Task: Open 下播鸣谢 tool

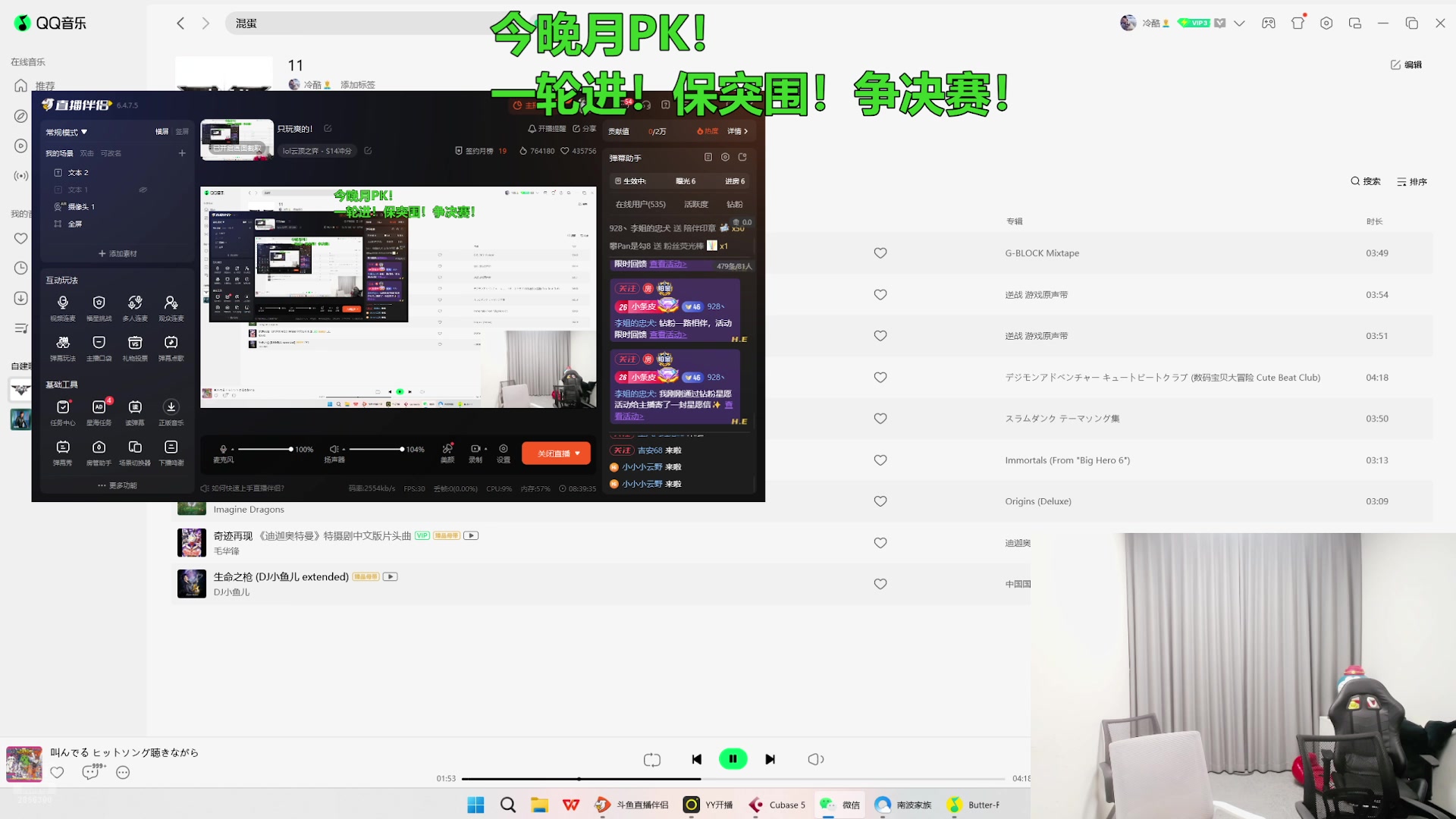Action: click(171, 453)
